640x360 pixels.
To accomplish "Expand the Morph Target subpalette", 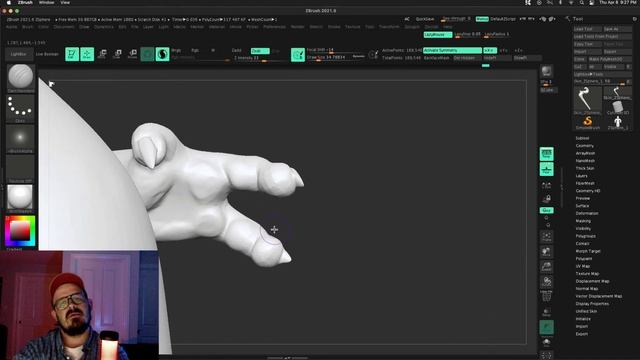I will pos(588,251).
